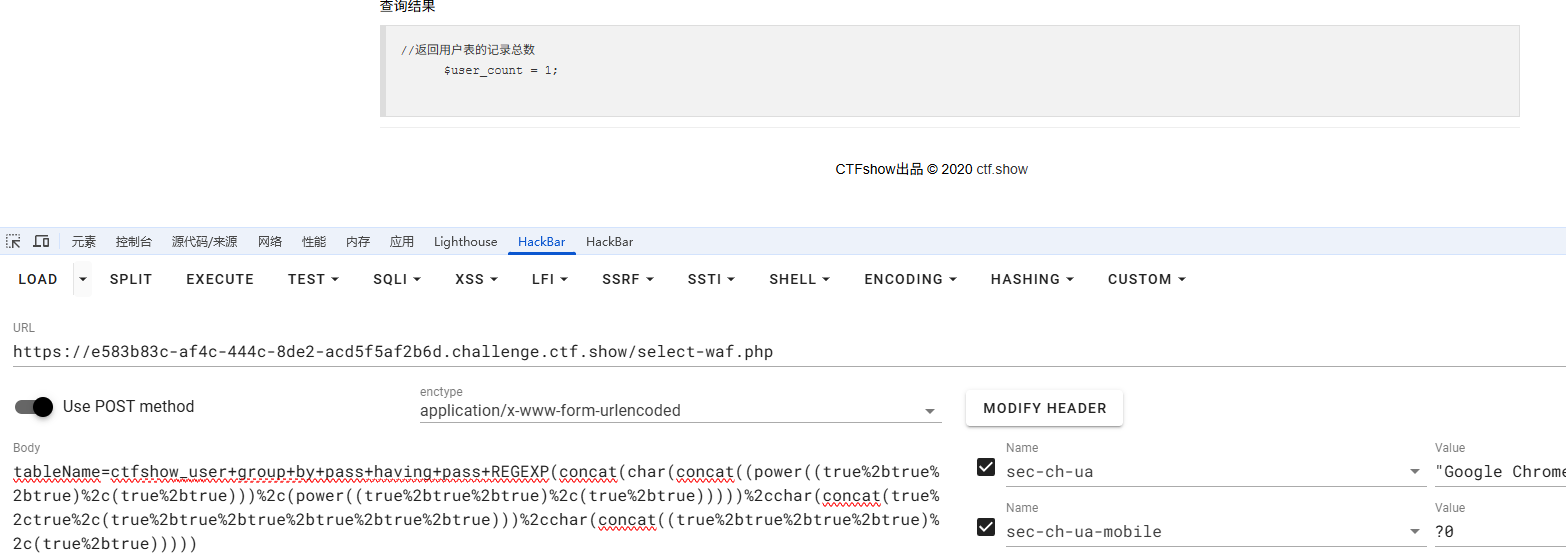Screen dimensions: 1566x557
Task: Disable the Use POST method switch
Action: pyautogui.click(x=35, y=407)
